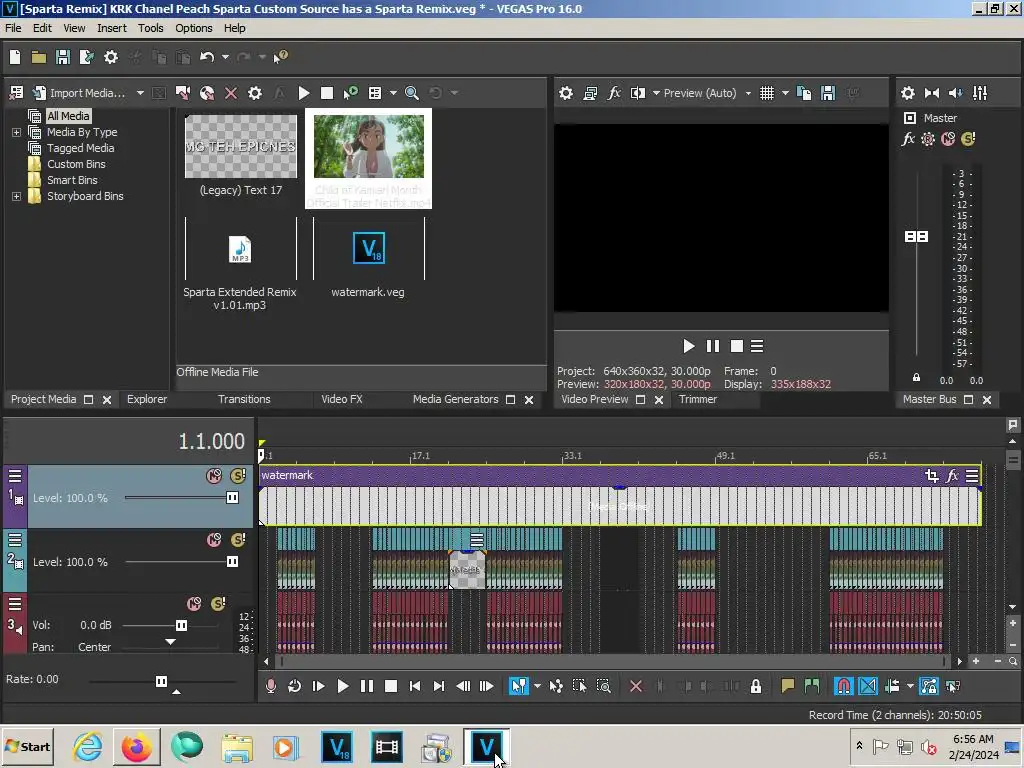Click Import Media button
The image size is (1024, 768).
tap(79, 93)
